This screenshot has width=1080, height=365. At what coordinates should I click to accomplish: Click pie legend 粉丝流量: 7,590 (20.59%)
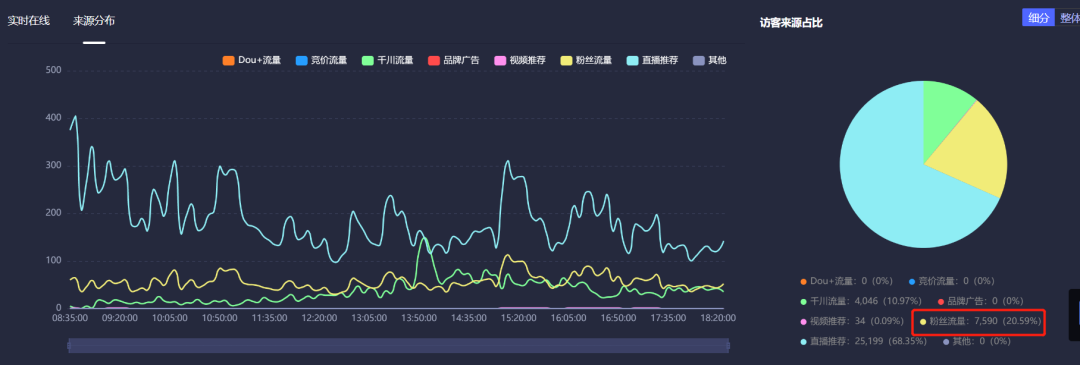point(980,321)
